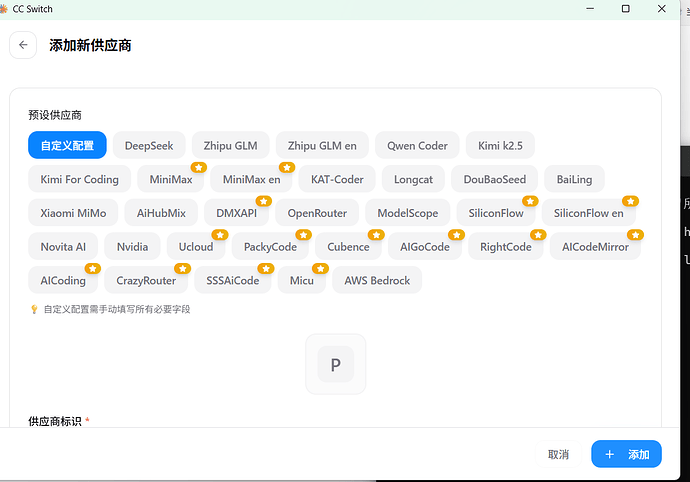Select the AIGoCode preset
This screenshot has height=482, width=690.
tap(425, 247)
